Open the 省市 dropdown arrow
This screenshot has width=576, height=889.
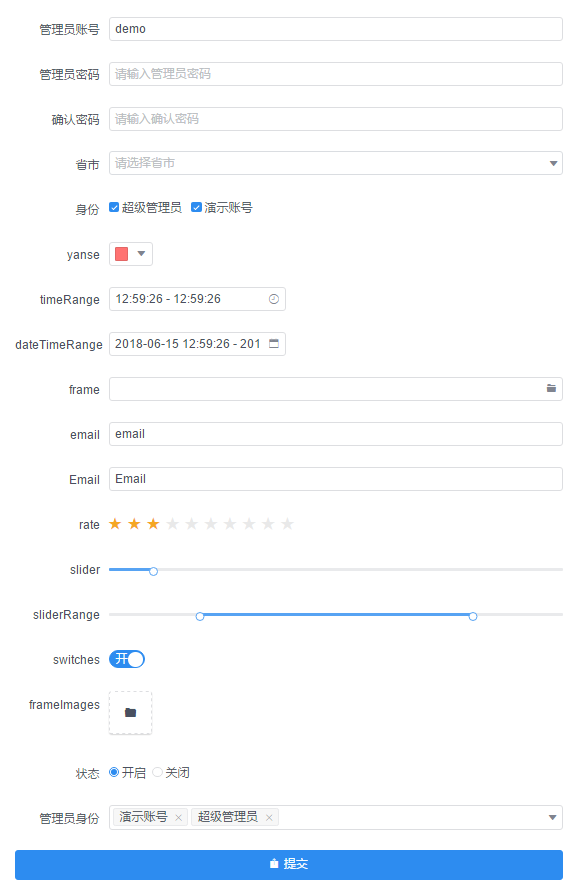[x=553, y=164]
